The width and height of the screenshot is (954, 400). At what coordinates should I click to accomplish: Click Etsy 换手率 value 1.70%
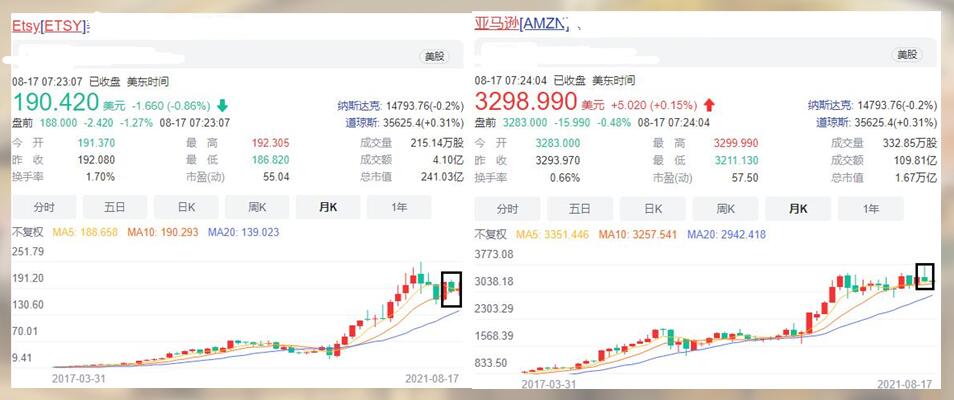(x=100, y=177)
